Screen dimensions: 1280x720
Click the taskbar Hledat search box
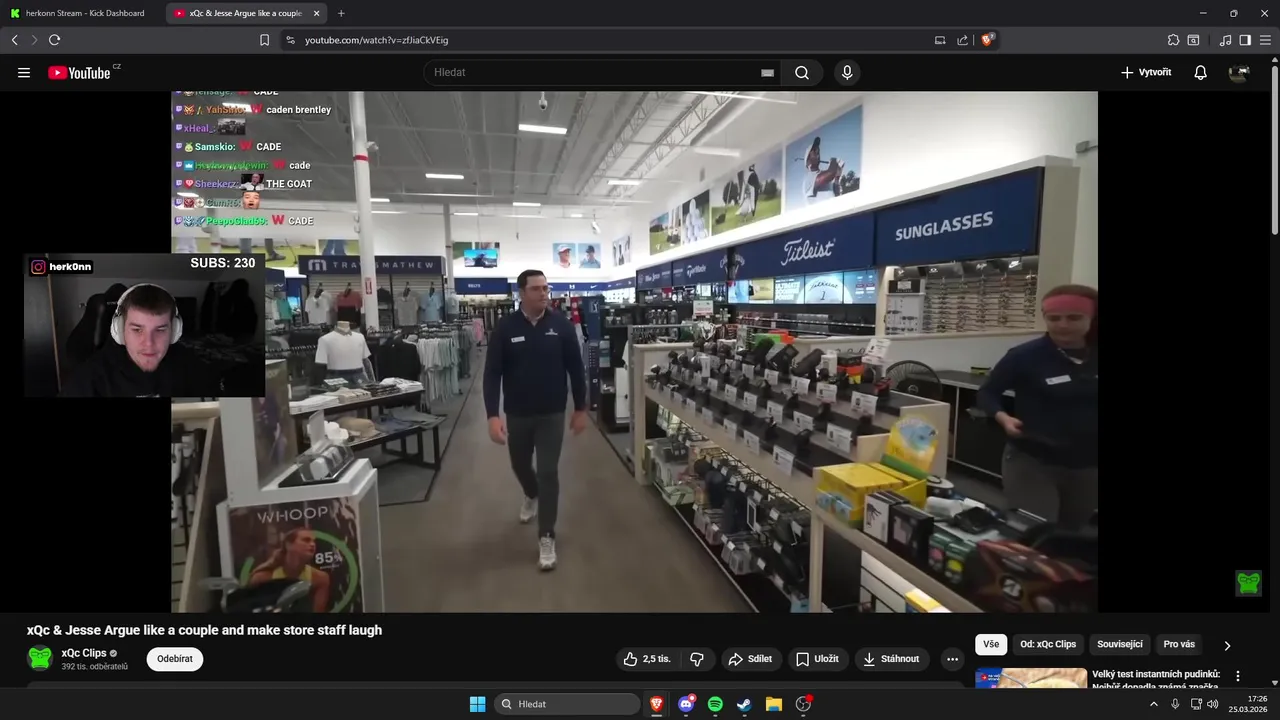click(x=567, y=704)
